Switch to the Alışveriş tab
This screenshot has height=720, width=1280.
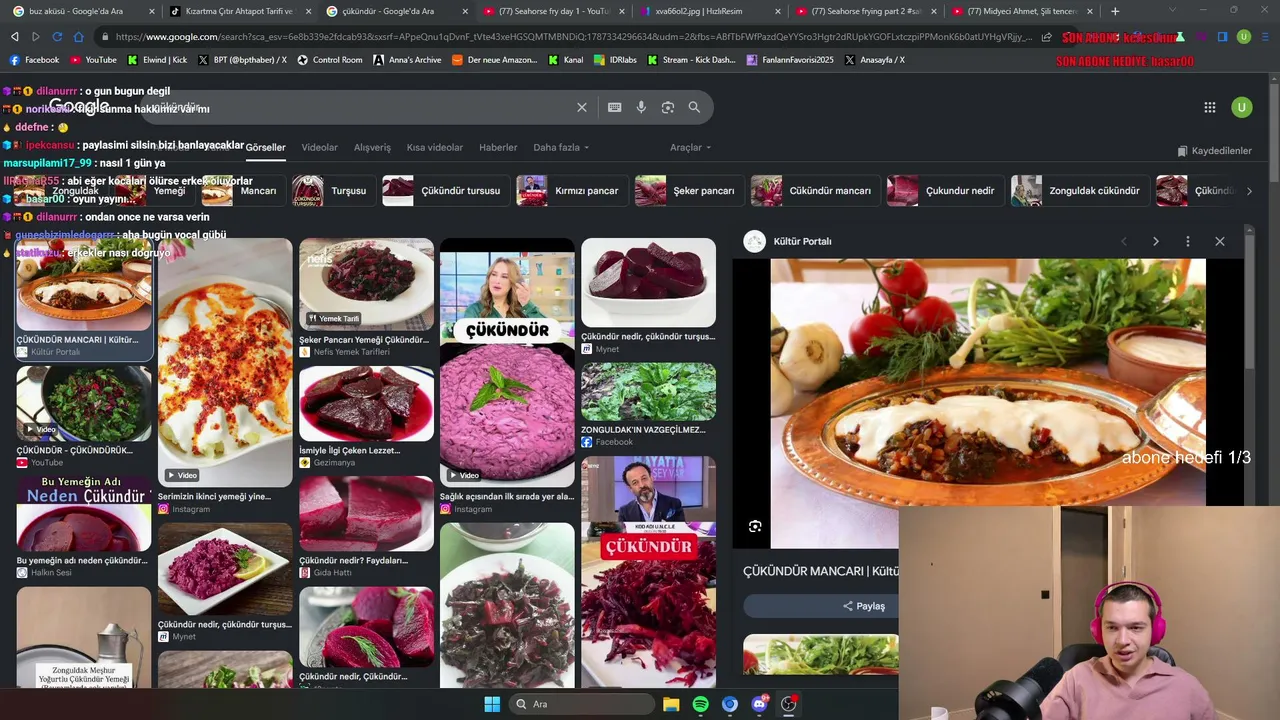[372, 148]
